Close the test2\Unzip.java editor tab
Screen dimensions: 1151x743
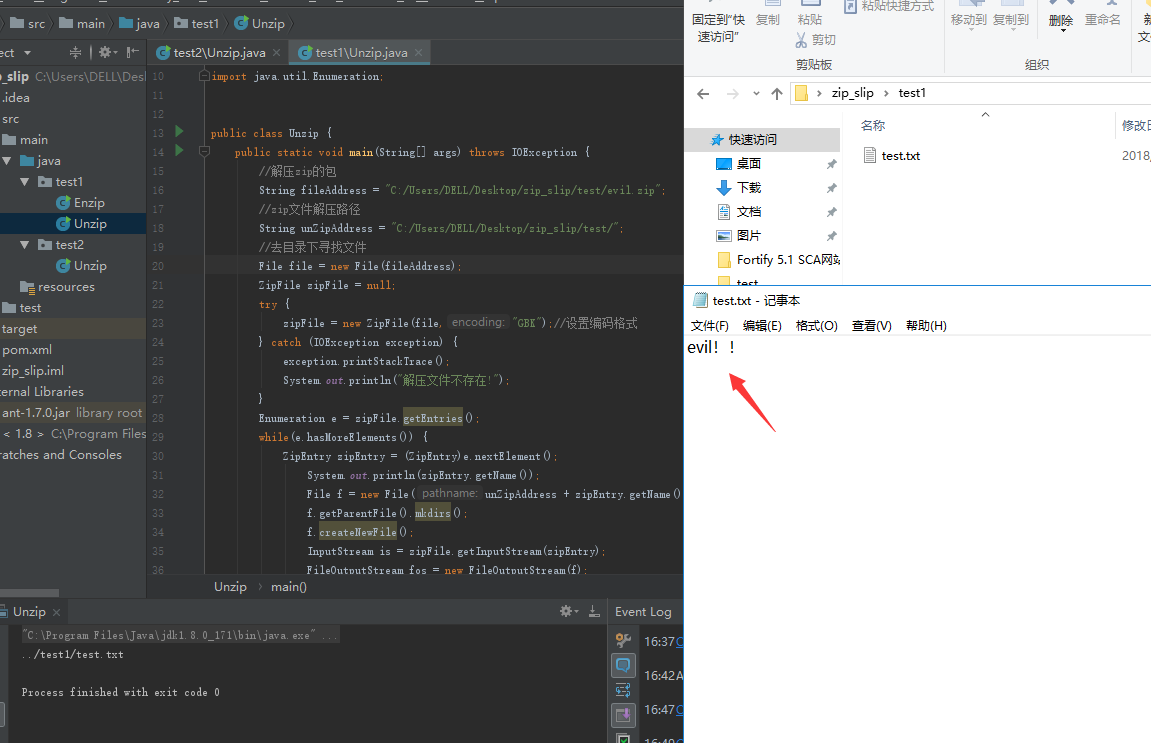(x=276, y=53)
